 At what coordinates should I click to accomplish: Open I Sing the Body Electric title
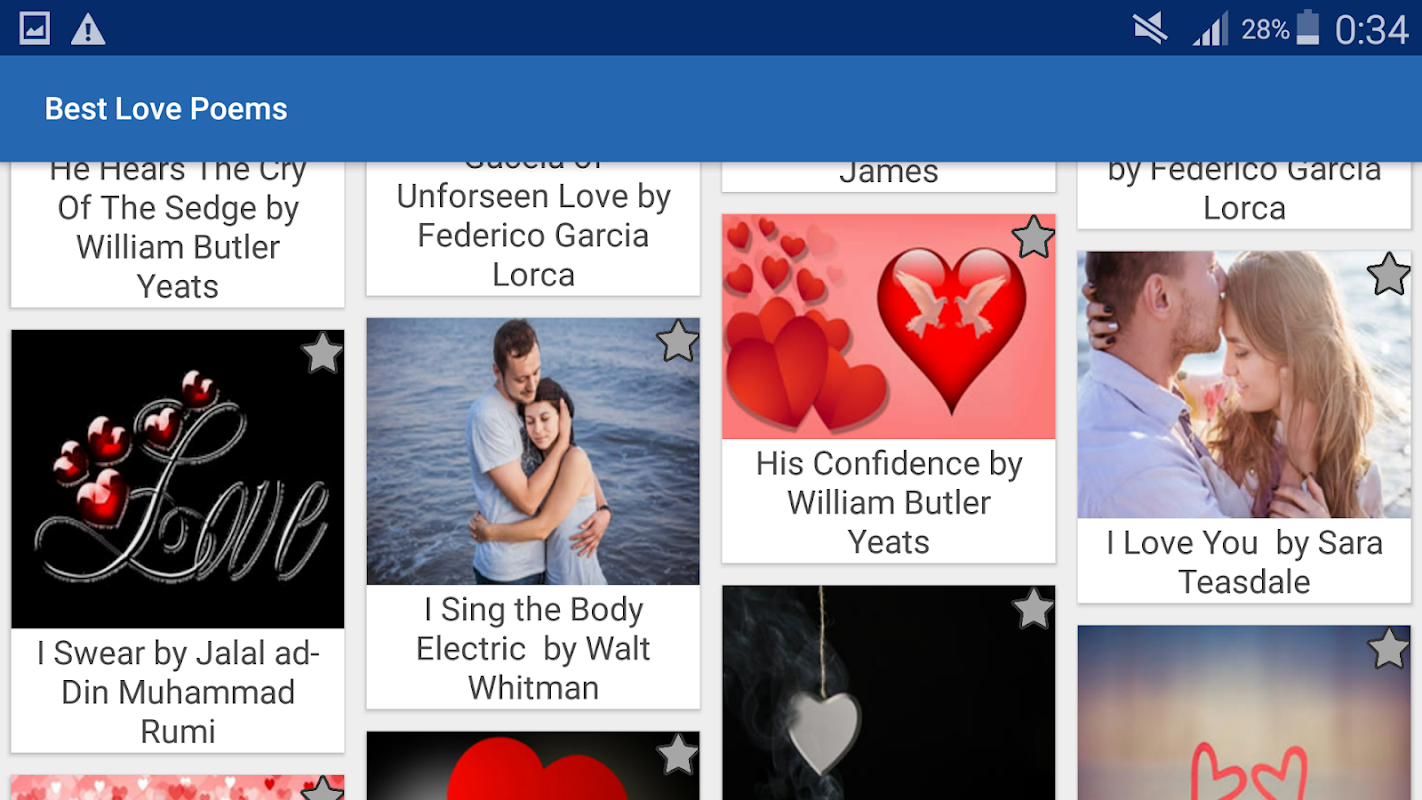tap(533, 648)
